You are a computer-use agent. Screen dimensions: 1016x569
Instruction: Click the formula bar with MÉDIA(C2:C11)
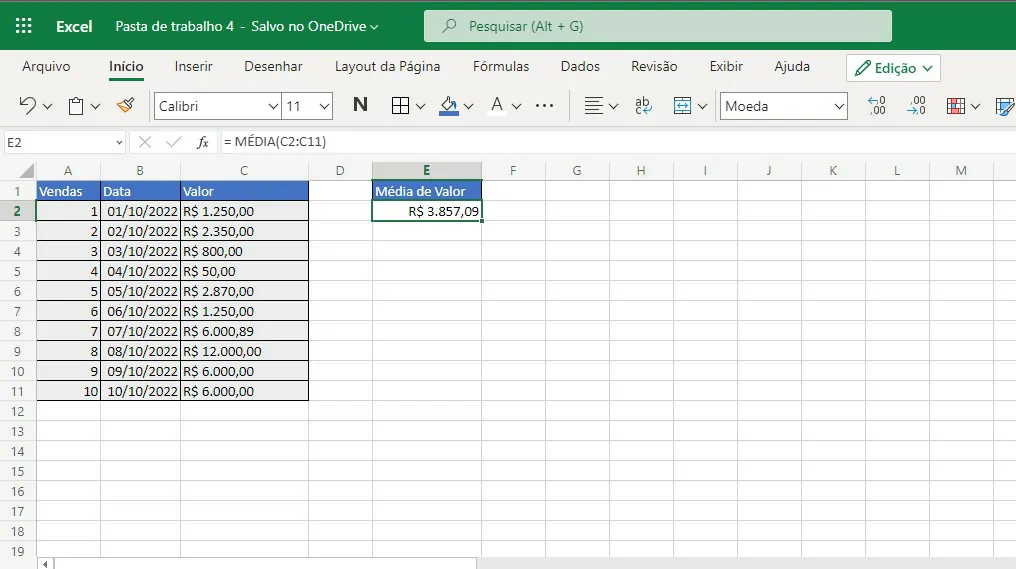click(618, 142)
